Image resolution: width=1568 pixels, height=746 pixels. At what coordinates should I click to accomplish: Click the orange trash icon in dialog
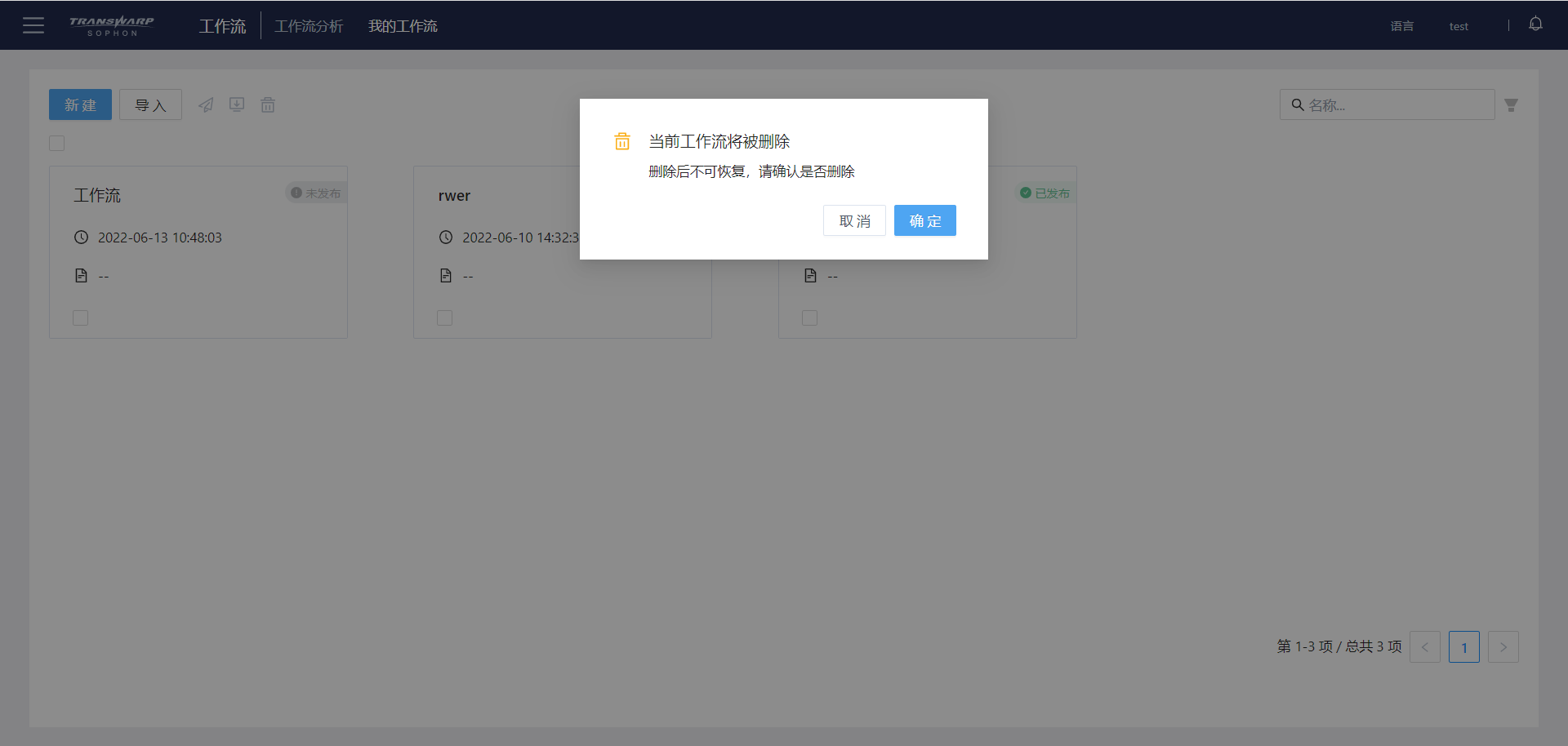click(x=622, y=141)
